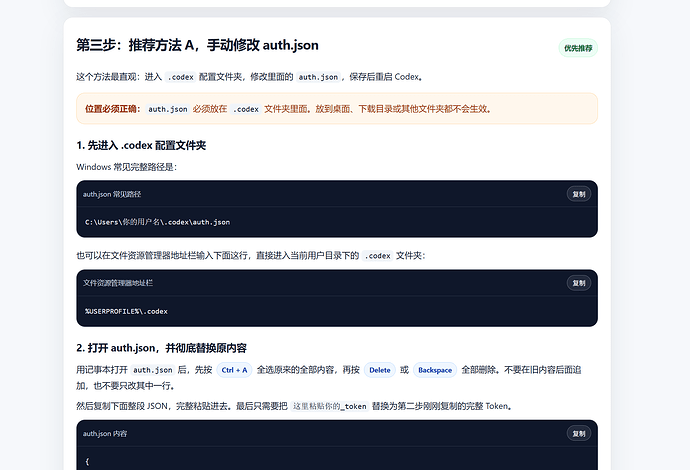The width and height of the screenshot is (690, 470).
Task: Click the 位置必须正确 warning label
Action: [113, 109]
